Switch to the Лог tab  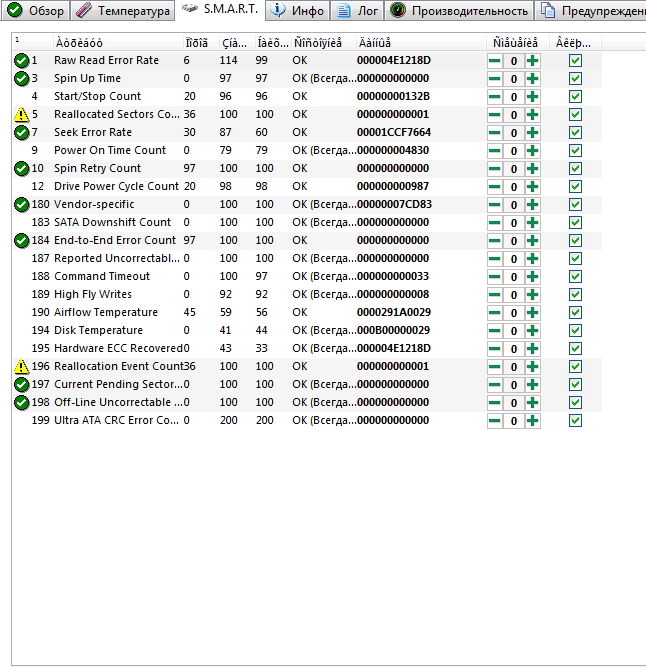tap(357, 10)
